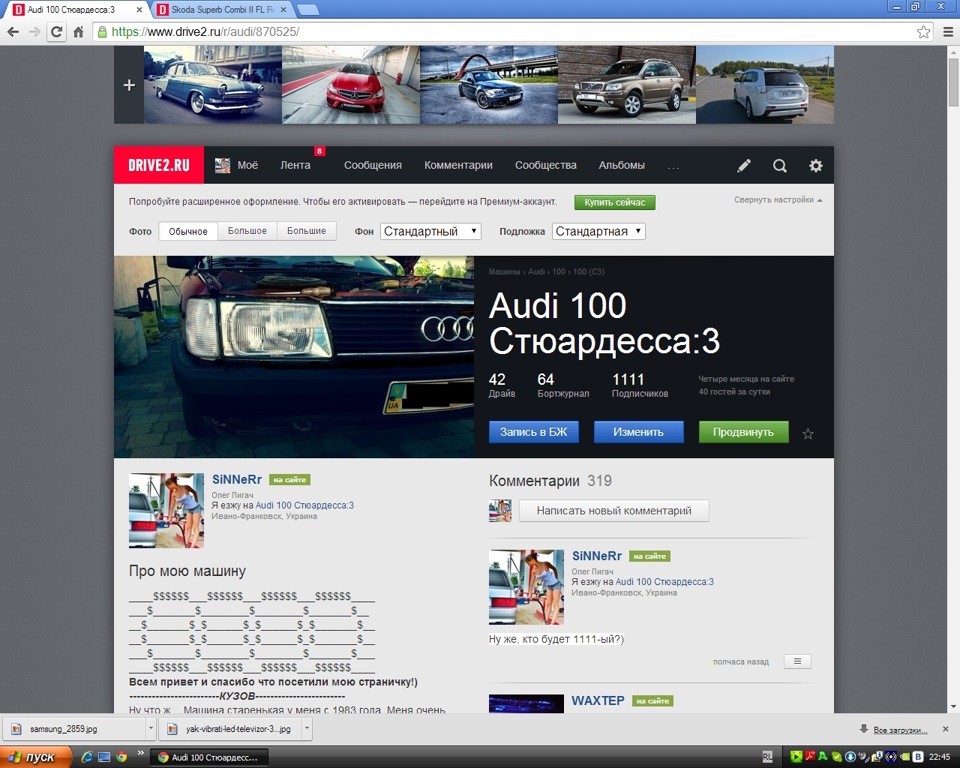
Task: Open samsung_2859.jpg downloaded file
Action: coord(75,729)
